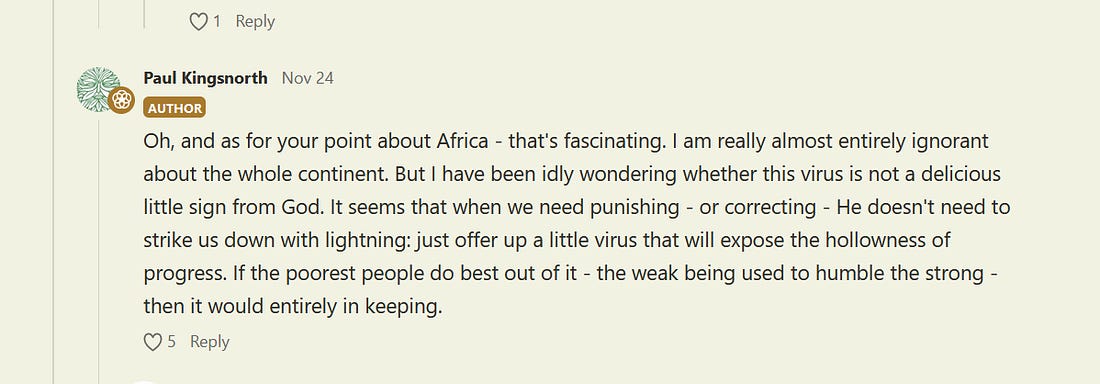The width and height of the screenshot is (1100, 384).
Task: Open Paul Kingsnorth's profile name link
Action: point(206,78)
